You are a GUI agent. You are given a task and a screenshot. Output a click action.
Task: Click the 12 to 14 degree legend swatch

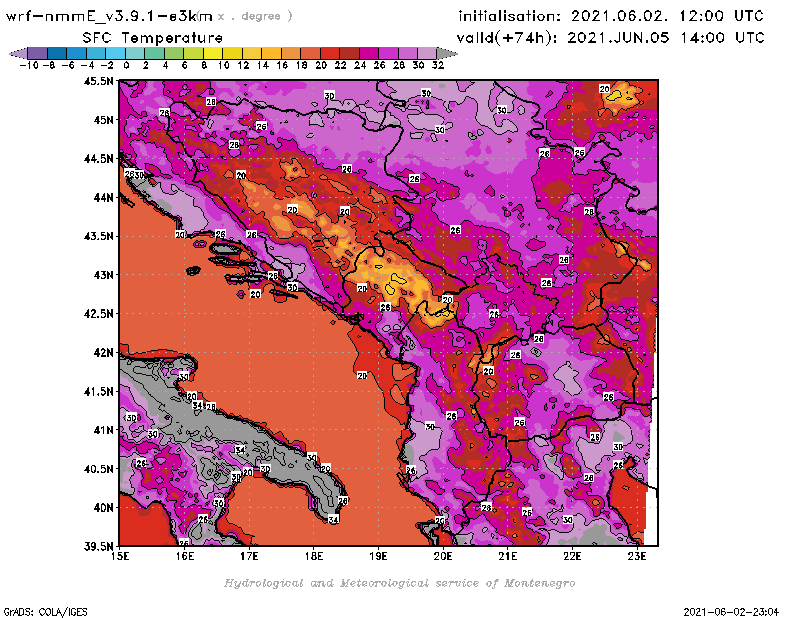click(252, 53)
